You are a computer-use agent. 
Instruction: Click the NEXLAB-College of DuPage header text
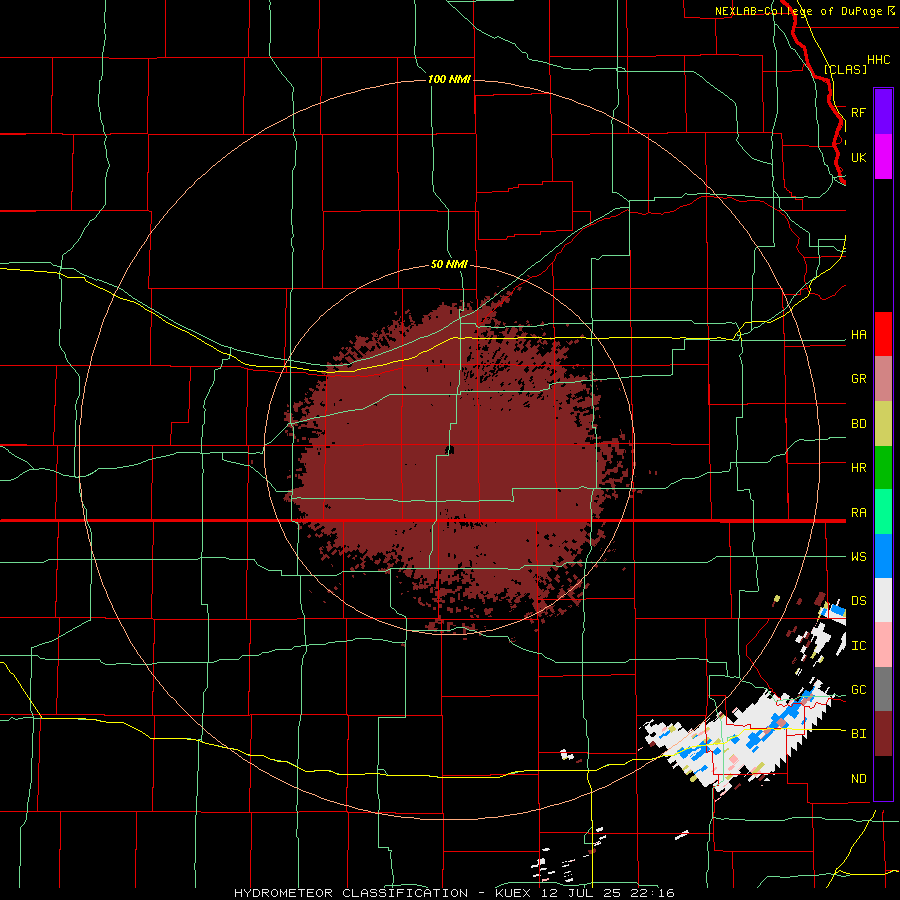(799, 11)
